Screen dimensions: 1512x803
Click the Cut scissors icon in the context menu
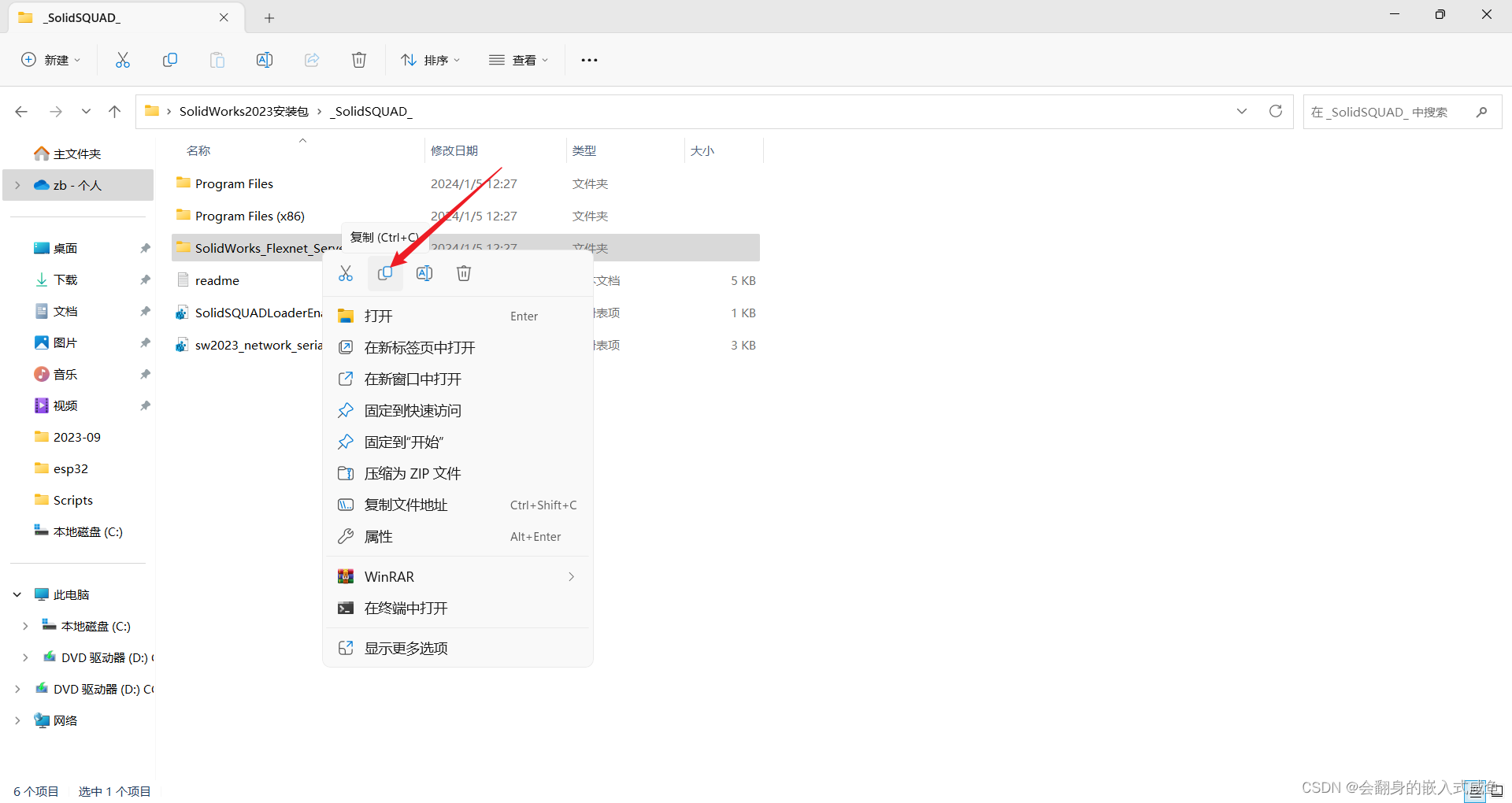[346, 273]
